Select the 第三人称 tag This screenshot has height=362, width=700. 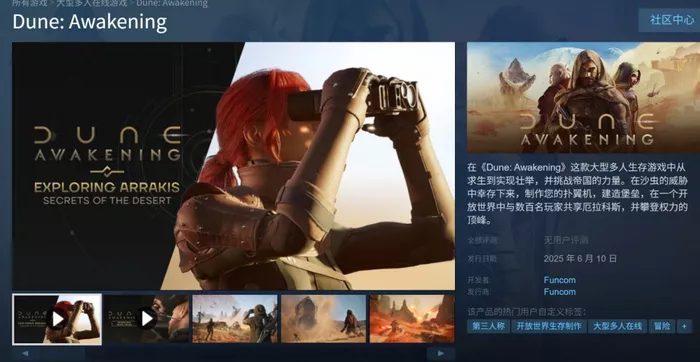[488, 326]
